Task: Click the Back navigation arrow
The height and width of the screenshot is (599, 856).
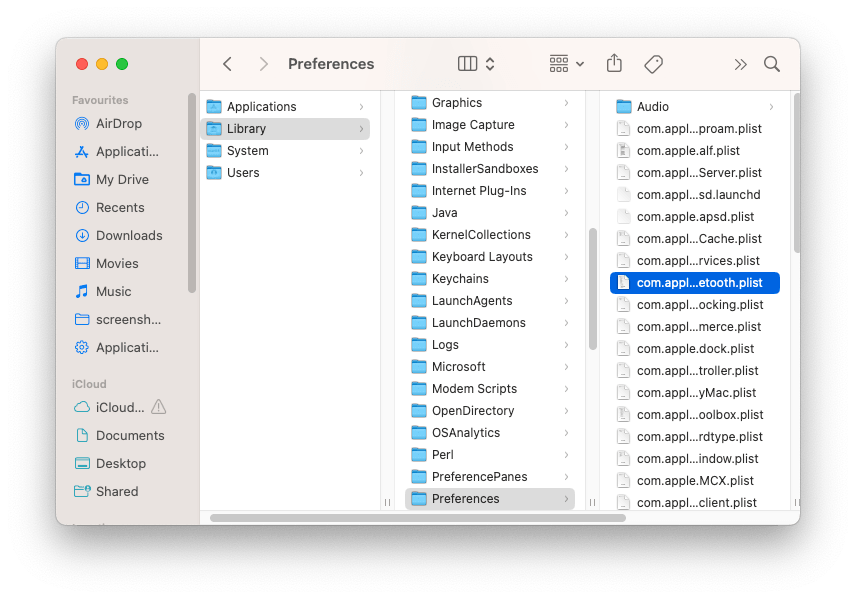Action: click(x=227, y=64)
